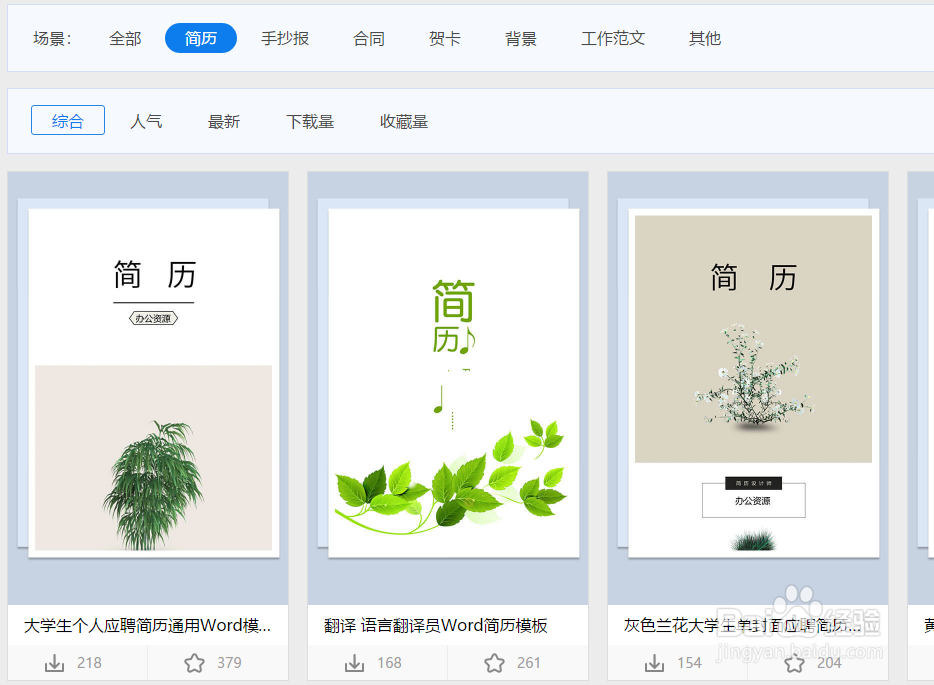Select the 简历 scene category

[201, 38]
